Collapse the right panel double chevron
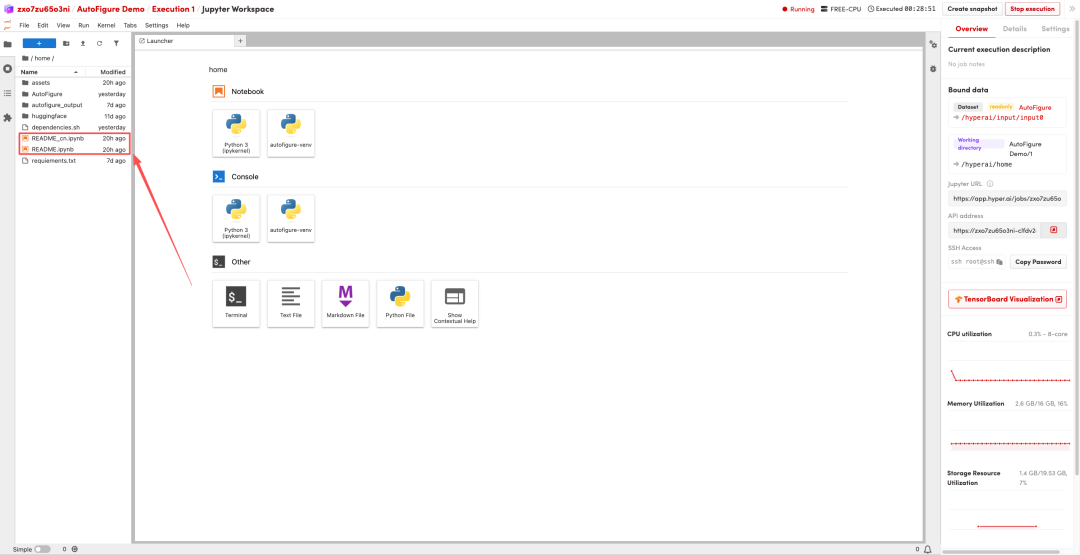The width and height of the screenshot is (1080, 555). (x=1072, y=9)
